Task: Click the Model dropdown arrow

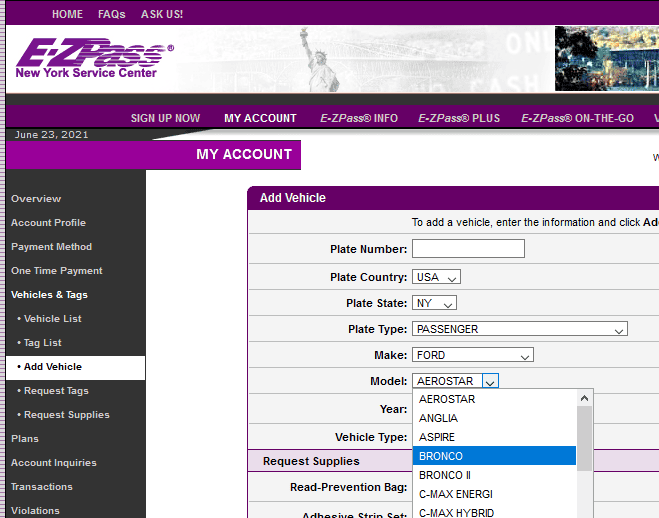Action: click(490, 381)
